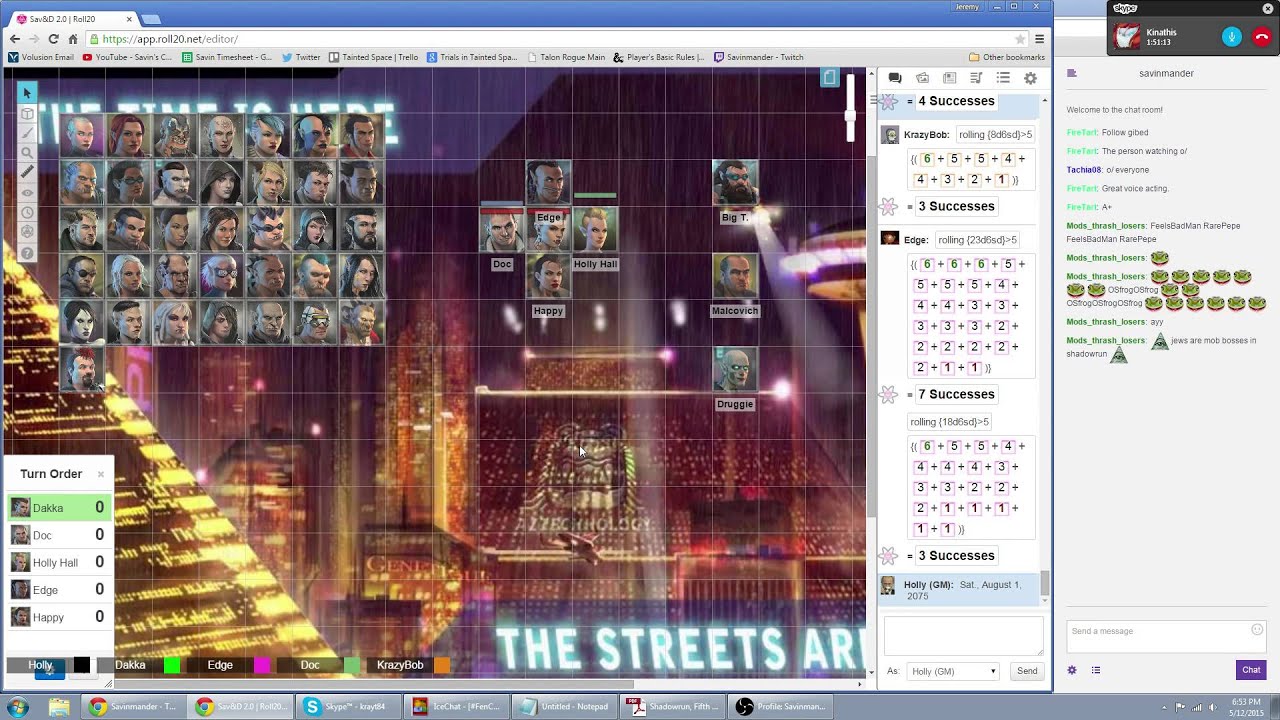Reload the Roll20 page

click(53, 39)
